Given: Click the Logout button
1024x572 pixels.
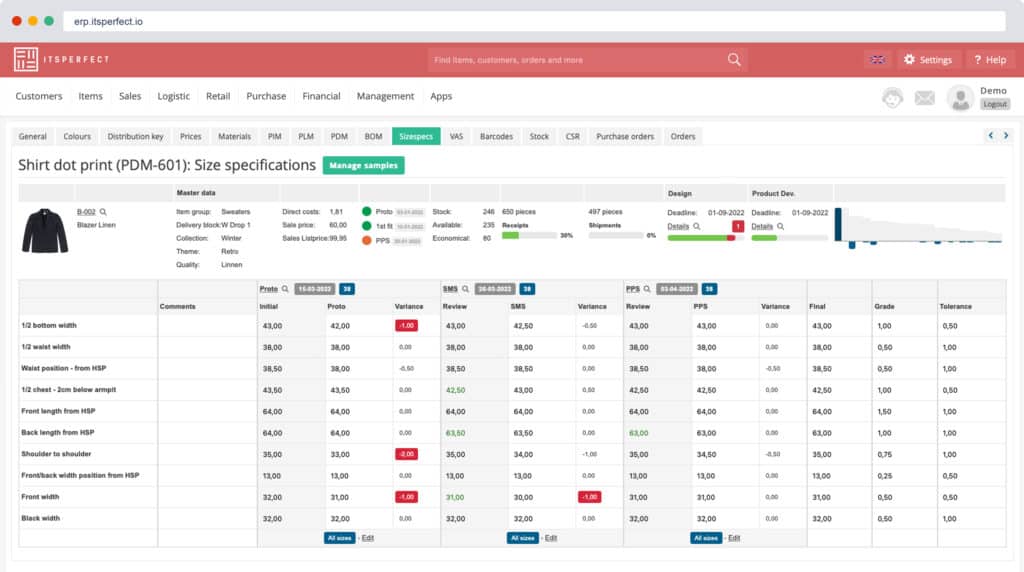Looking at the screenshot, I should click(995, 104).
